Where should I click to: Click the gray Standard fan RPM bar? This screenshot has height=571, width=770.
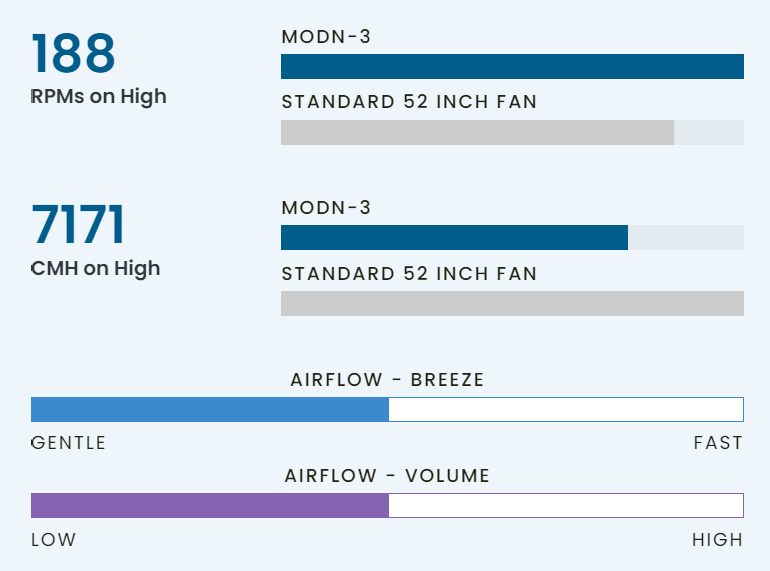(x=477, y=133)
